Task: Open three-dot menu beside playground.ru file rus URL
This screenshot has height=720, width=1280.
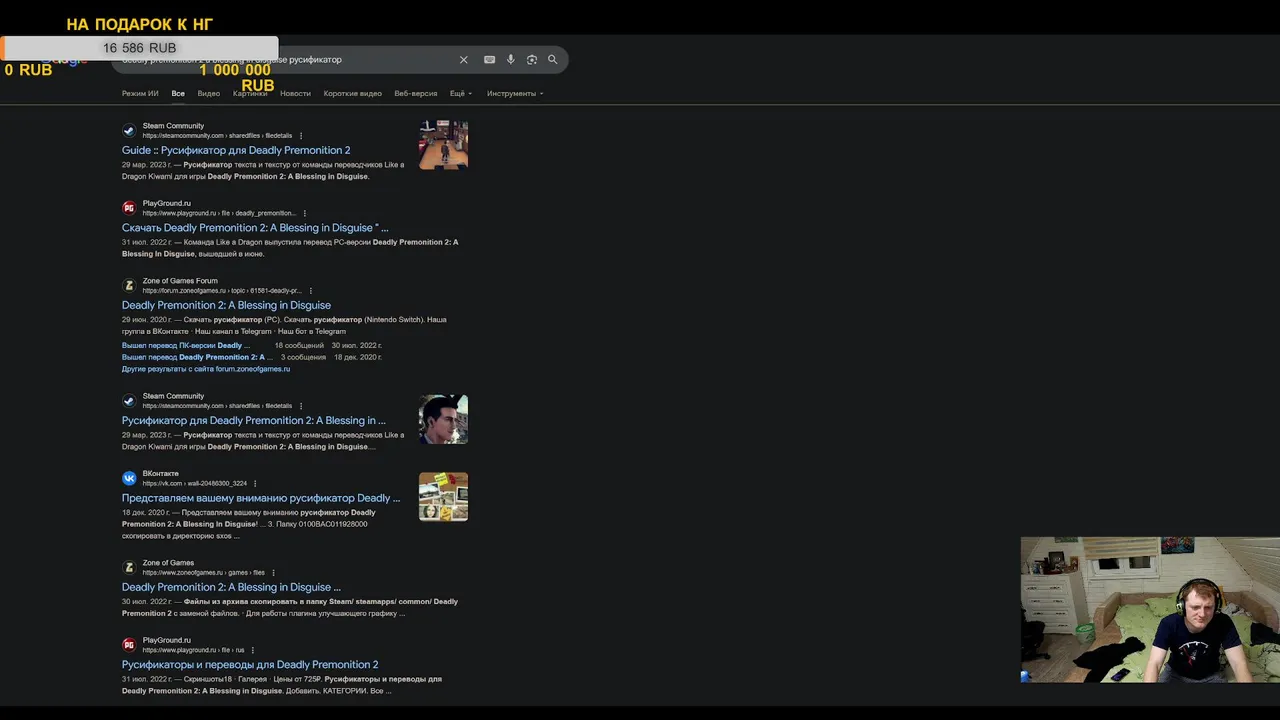Action: [253, 650]
